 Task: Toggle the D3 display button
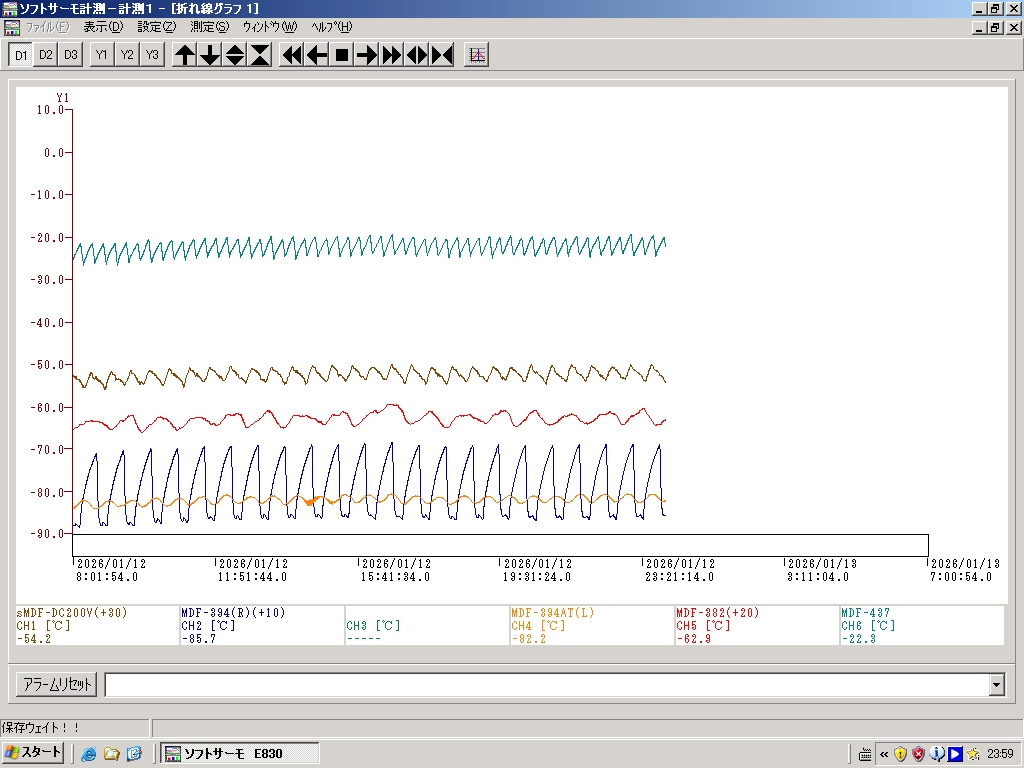[x=70, y=55]
